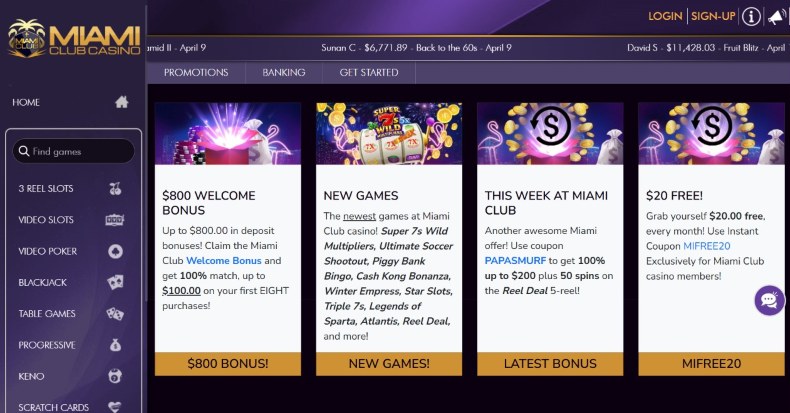This screenshot has width=790, height=413.
Task: Focus the Find games search field
Action: (74, 151)
